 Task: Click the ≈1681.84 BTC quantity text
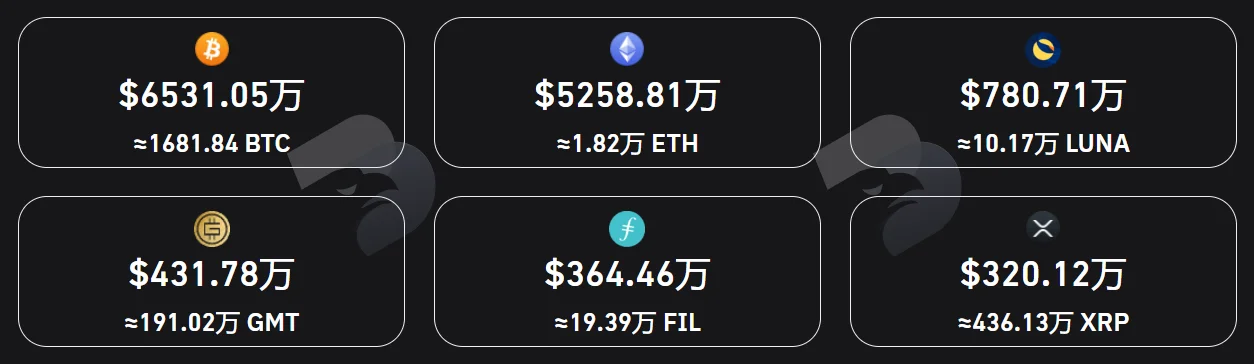pos(212,145)
